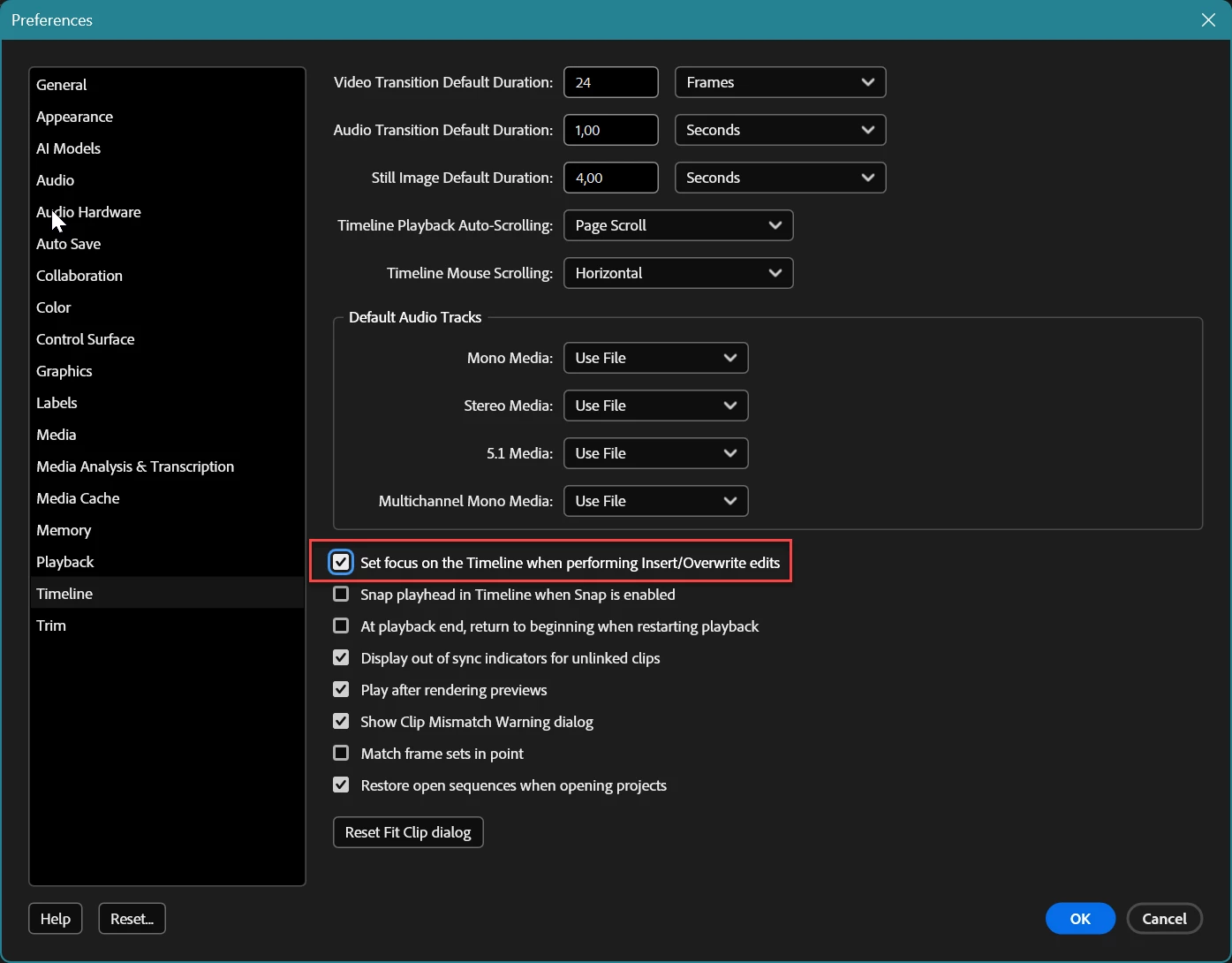This screenshot has width=1232, height=963.
Task: Open the General preferences category
Action: tap(167, 85)
